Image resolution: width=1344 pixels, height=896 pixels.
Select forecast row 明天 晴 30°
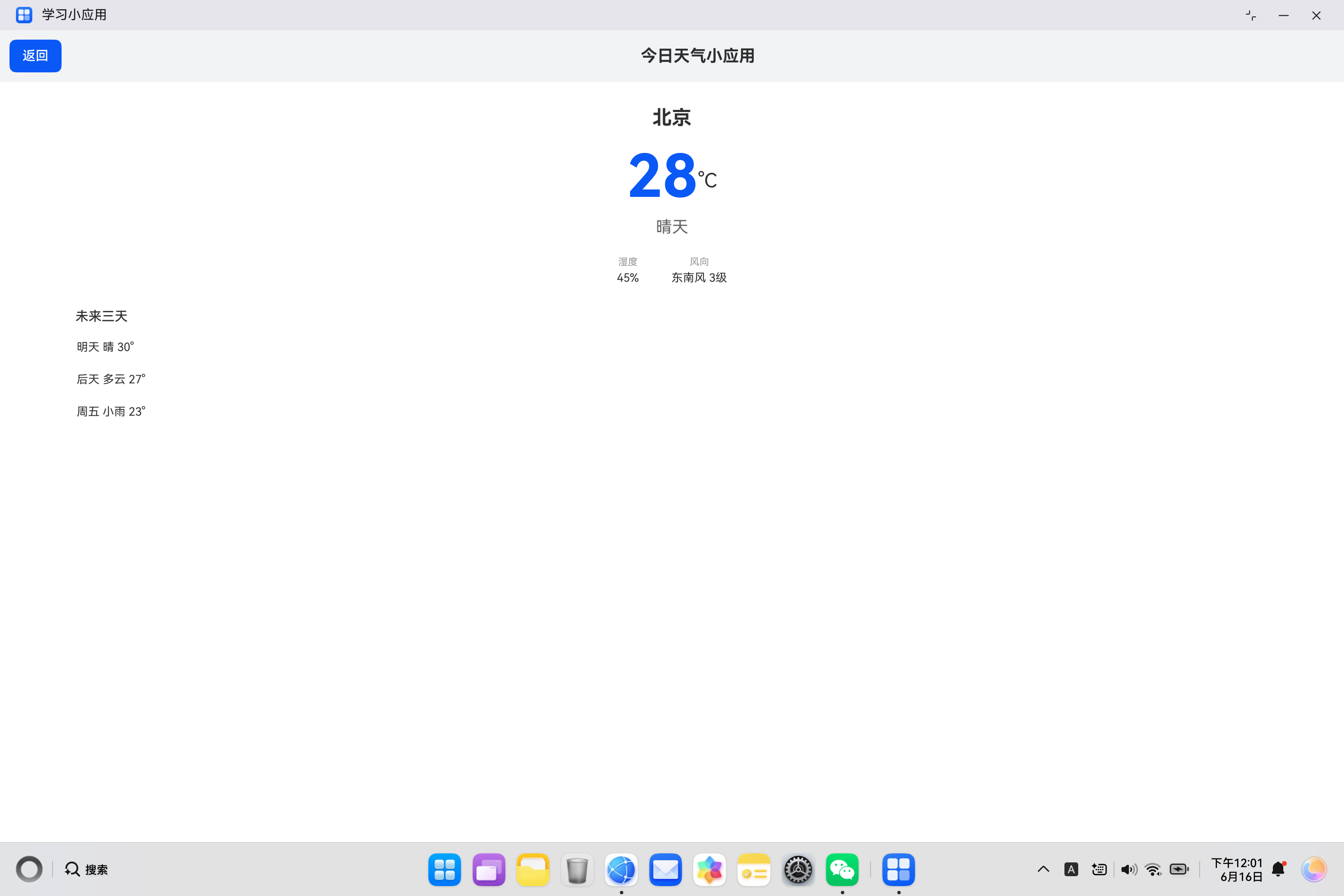[x=105, y=347]
